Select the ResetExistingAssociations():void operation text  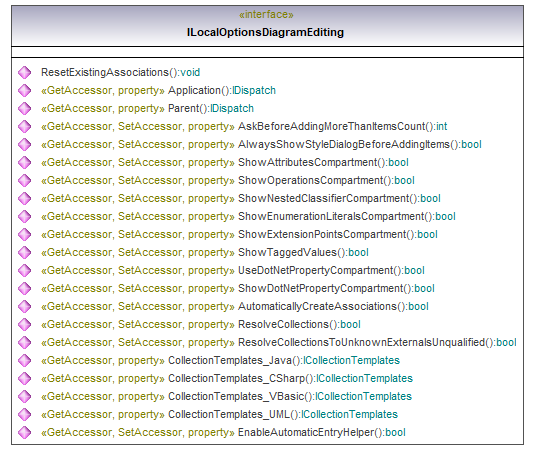tap(121, 72)
